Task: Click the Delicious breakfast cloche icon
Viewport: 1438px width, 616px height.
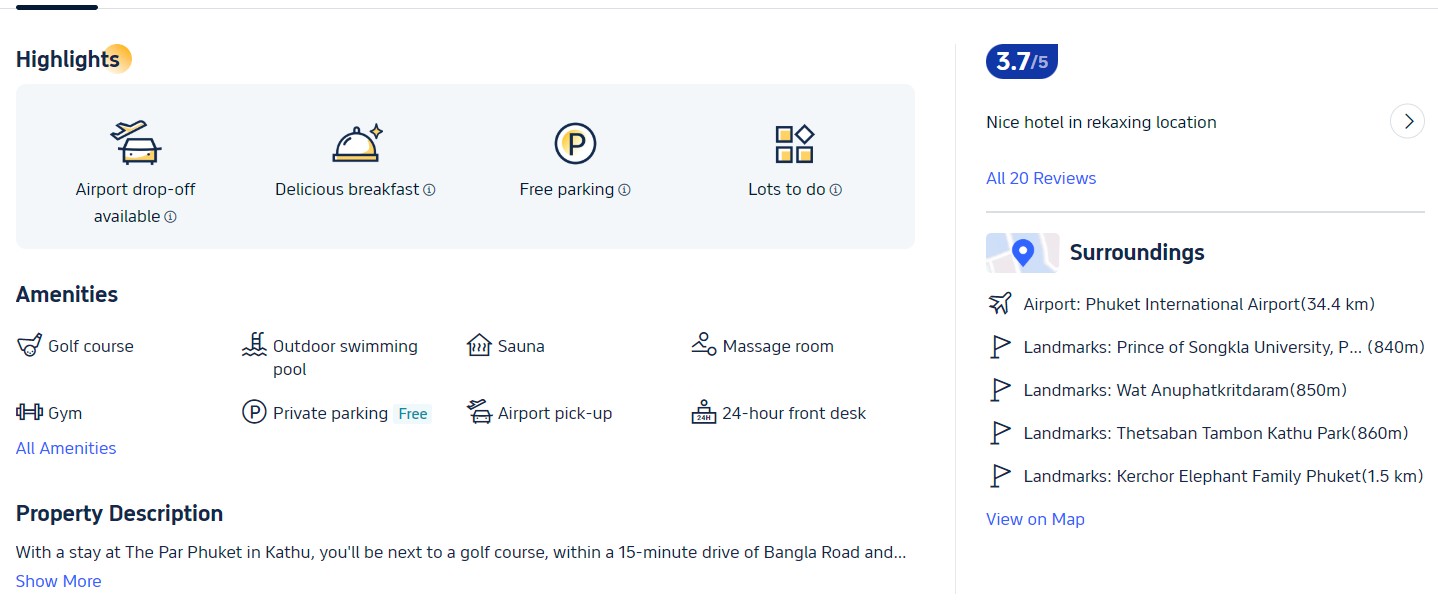Action: [356, 143]
